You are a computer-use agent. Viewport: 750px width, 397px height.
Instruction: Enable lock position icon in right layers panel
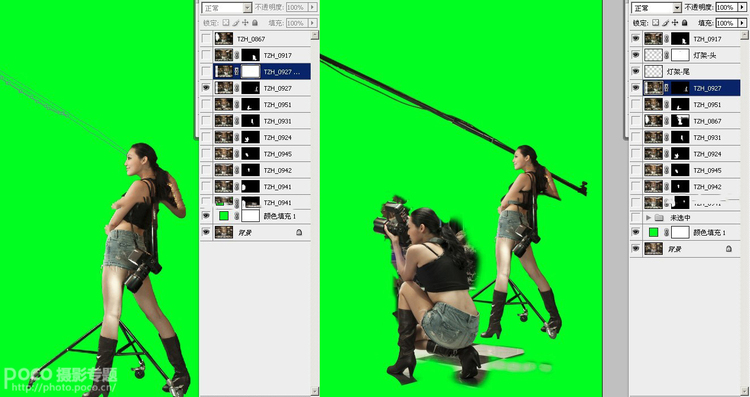point(675,22)
